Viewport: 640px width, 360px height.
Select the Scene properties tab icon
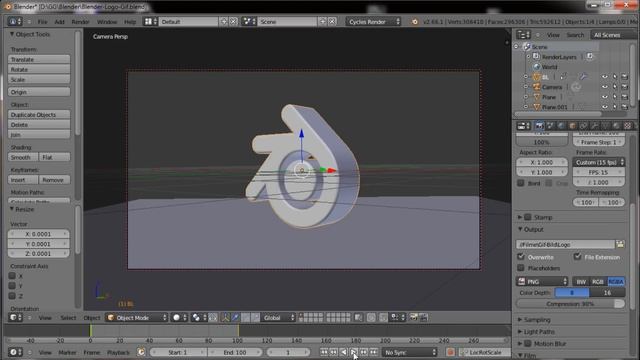click(551, 126)
